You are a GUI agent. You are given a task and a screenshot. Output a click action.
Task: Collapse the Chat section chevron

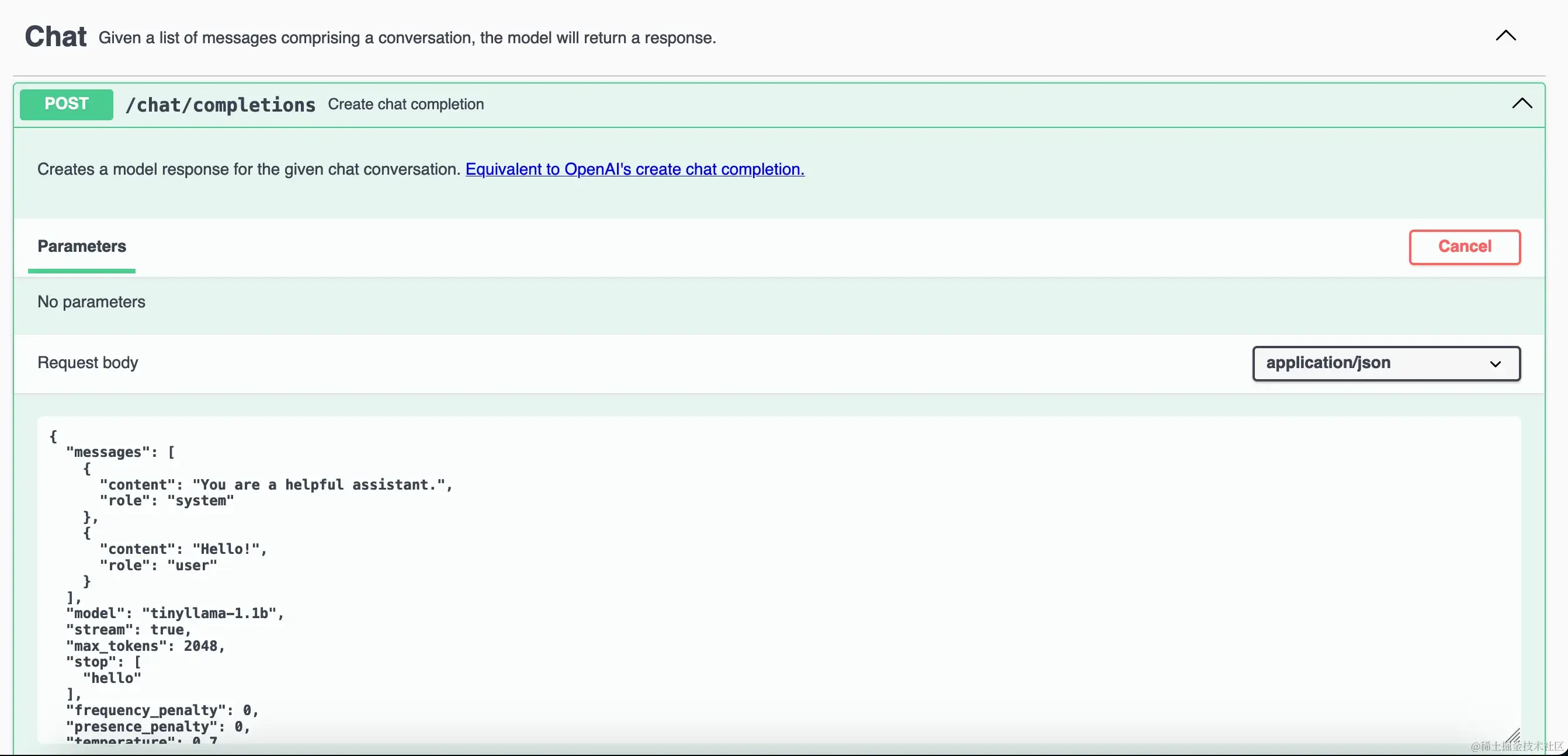(x=1505, y=36)
